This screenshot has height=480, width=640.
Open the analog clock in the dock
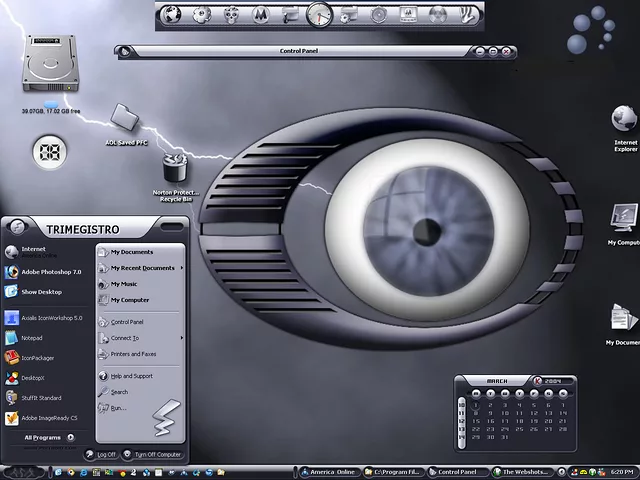pos(319,14)
